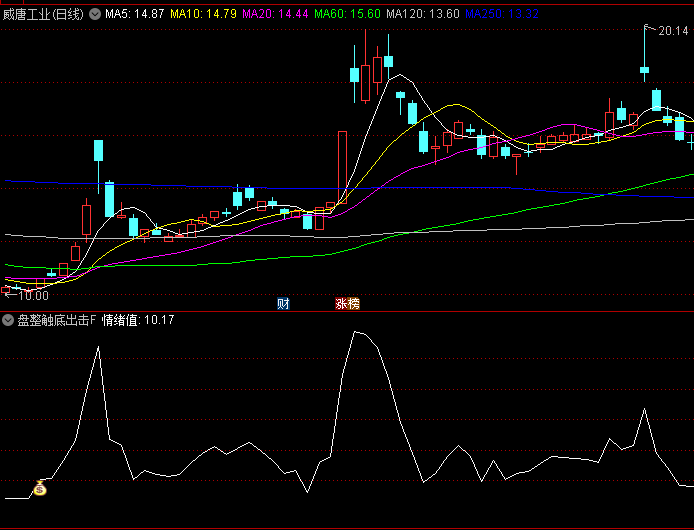Expand the 盘整触底出击F indicator dropdown

pyautogui.click(x=8, y=320)
